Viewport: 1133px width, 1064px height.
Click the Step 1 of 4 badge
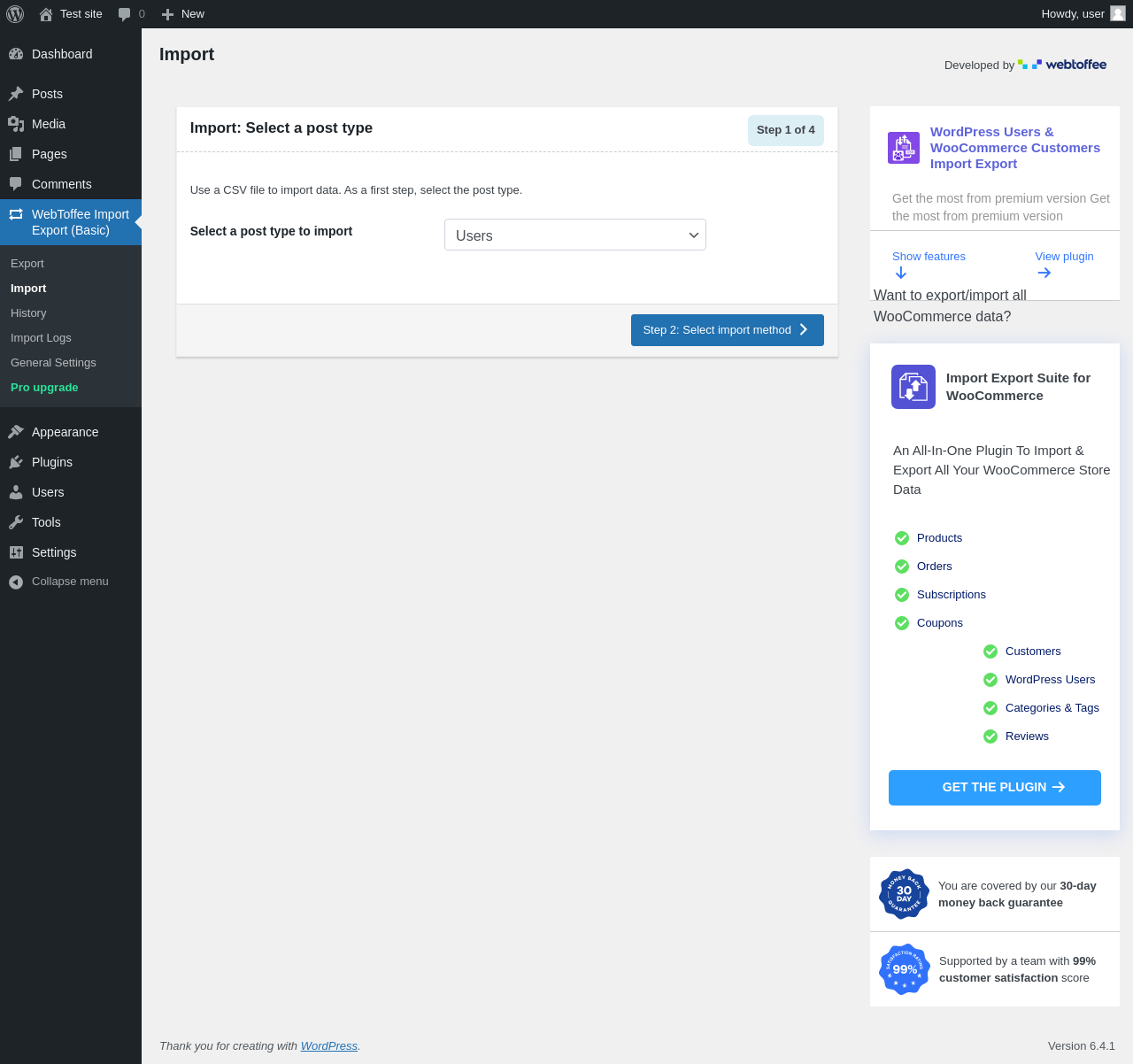(x=786, y=130)
